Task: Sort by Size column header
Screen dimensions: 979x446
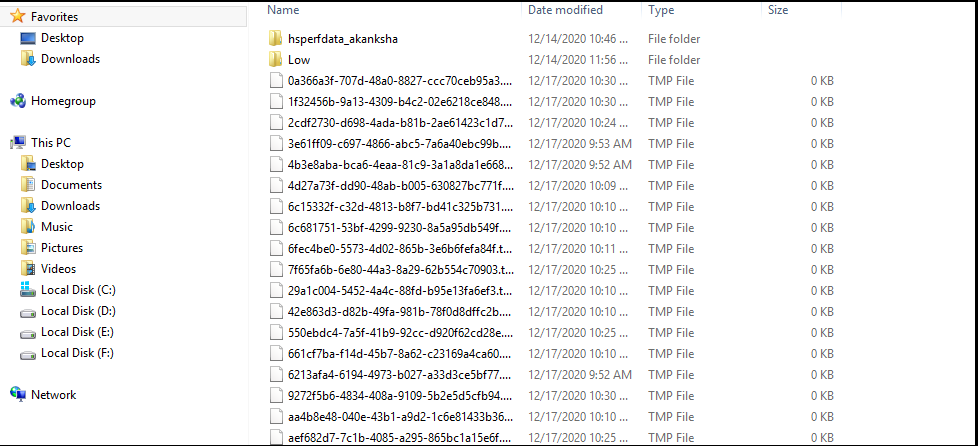Action: (x=778, y=10)
